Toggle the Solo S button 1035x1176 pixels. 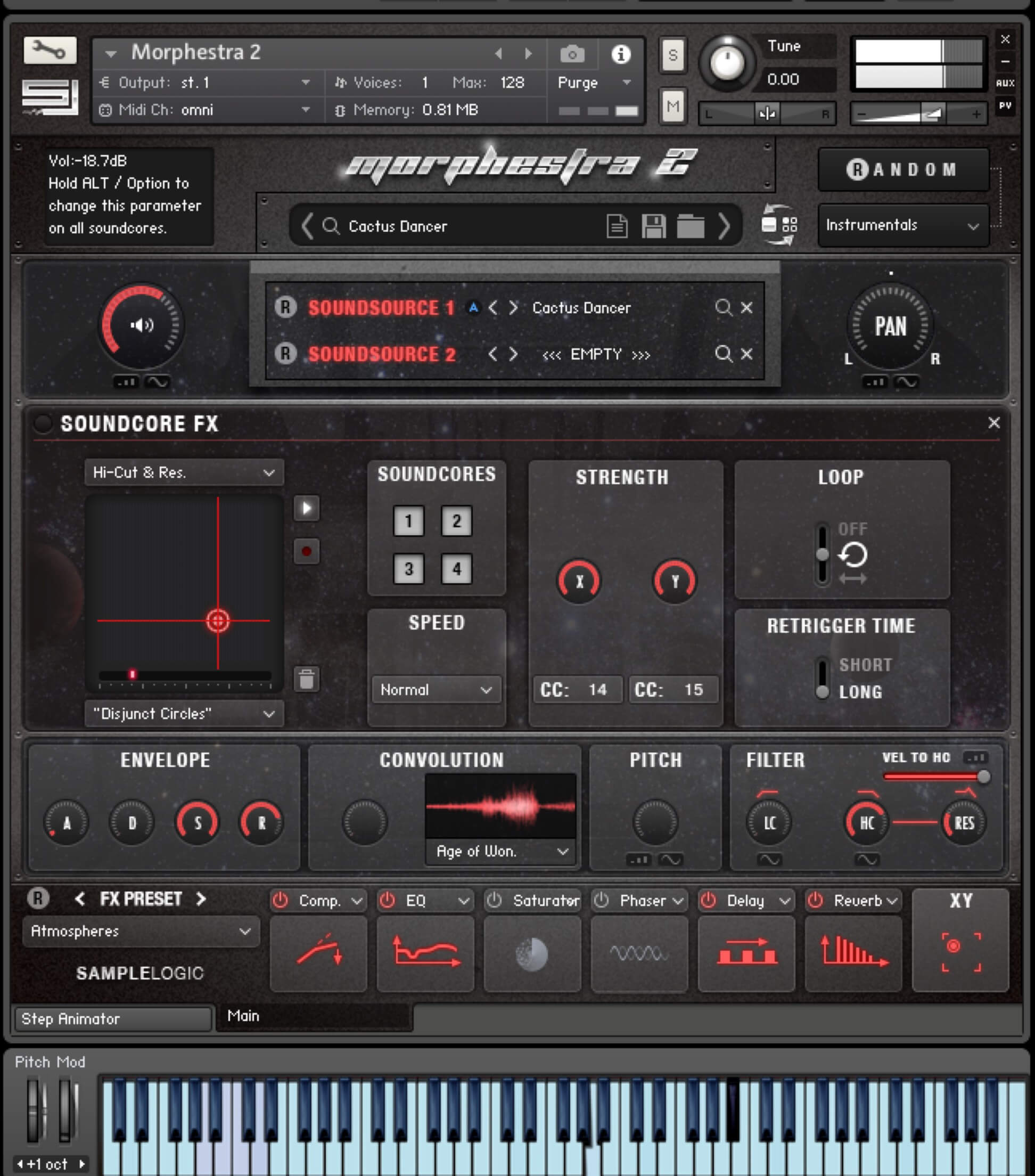(x=673, y=55)
